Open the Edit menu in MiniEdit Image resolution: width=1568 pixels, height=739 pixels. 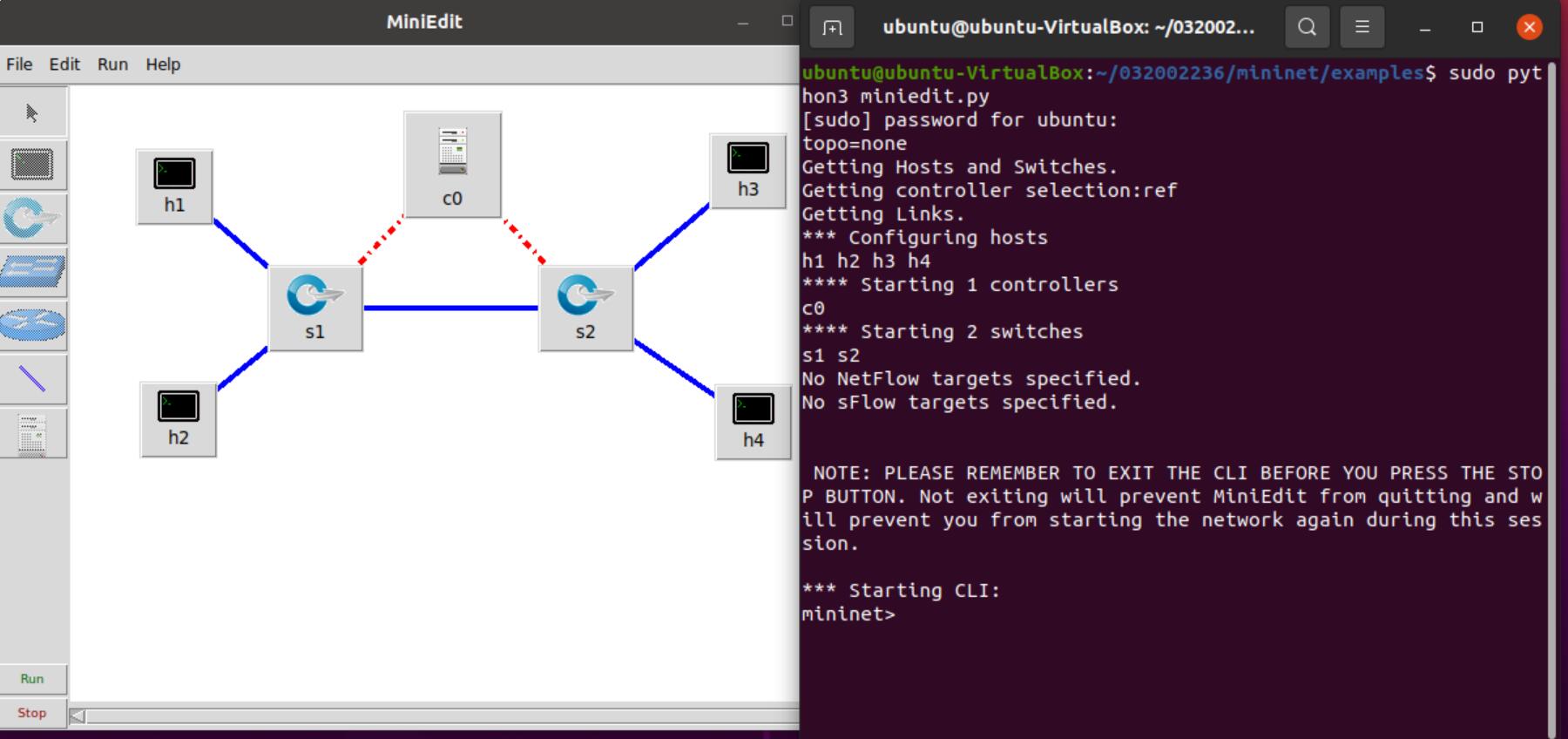pos(64,64)
